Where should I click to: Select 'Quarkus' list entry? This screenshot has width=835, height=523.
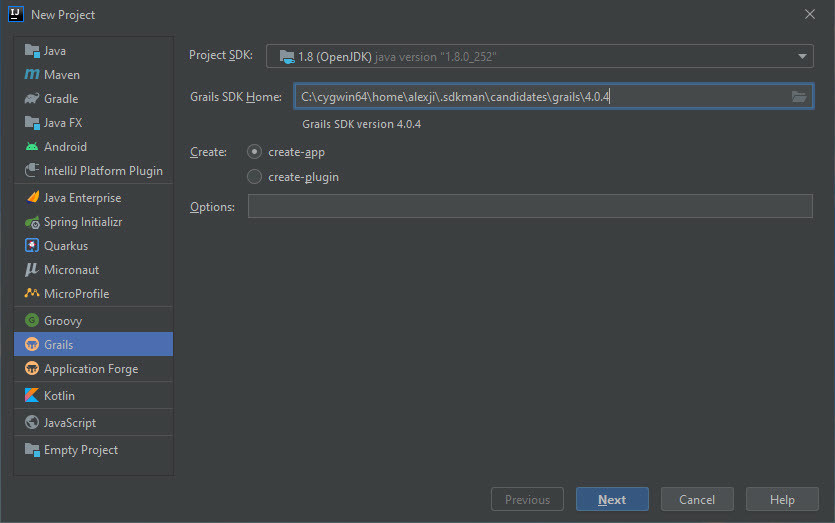66,246
